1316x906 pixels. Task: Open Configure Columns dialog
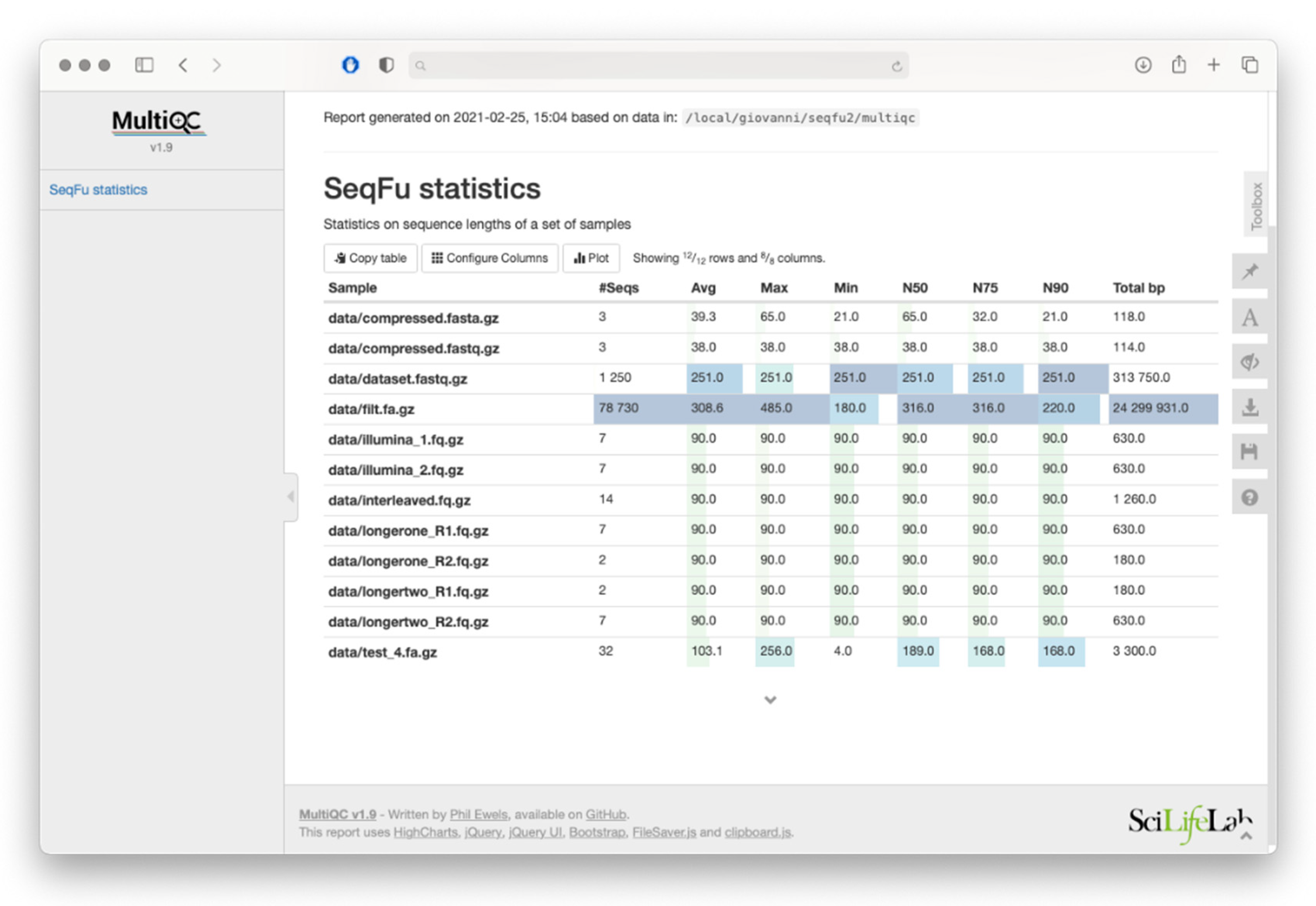coord(489,258)
